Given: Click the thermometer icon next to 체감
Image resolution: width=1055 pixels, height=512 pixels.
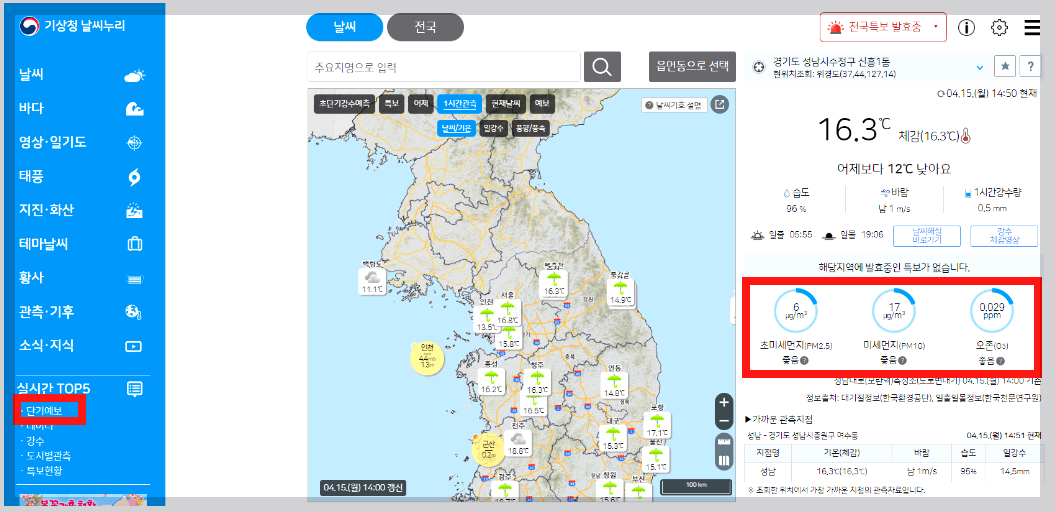Looking at the screenshot, I should [966, 137].
